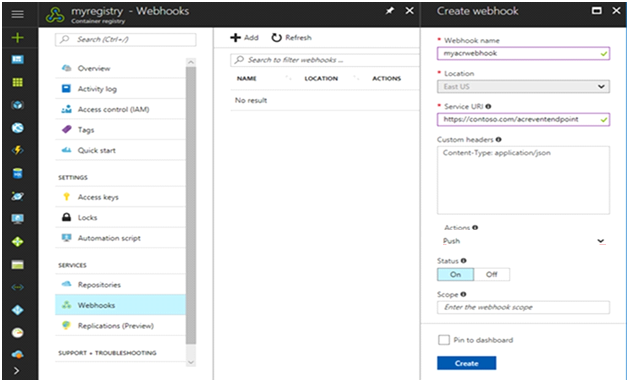This screenshot has width=629, height=382.
Task: Click the blue Create button
Action: [x=467, y=363]
